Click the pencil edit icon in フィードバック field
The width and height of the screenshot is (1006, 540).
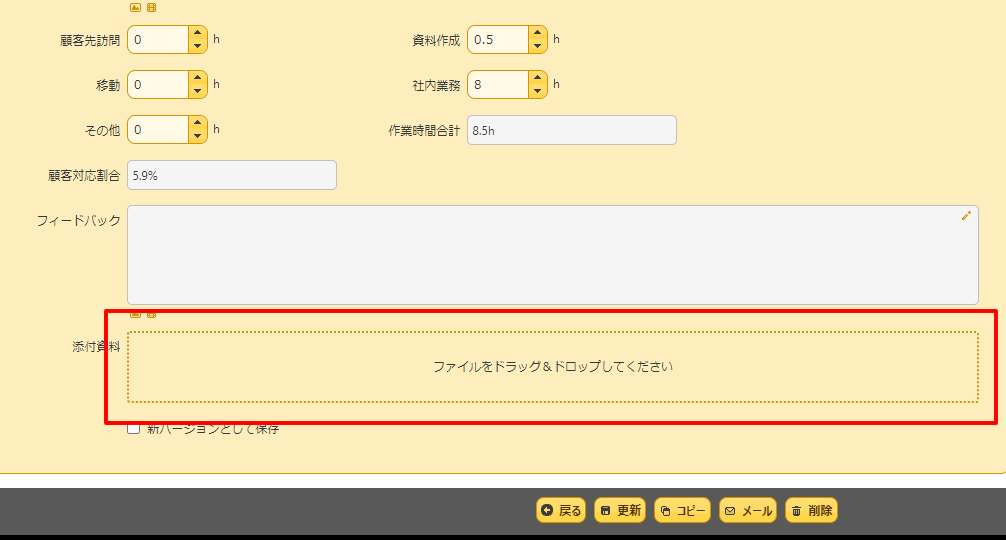966,216
